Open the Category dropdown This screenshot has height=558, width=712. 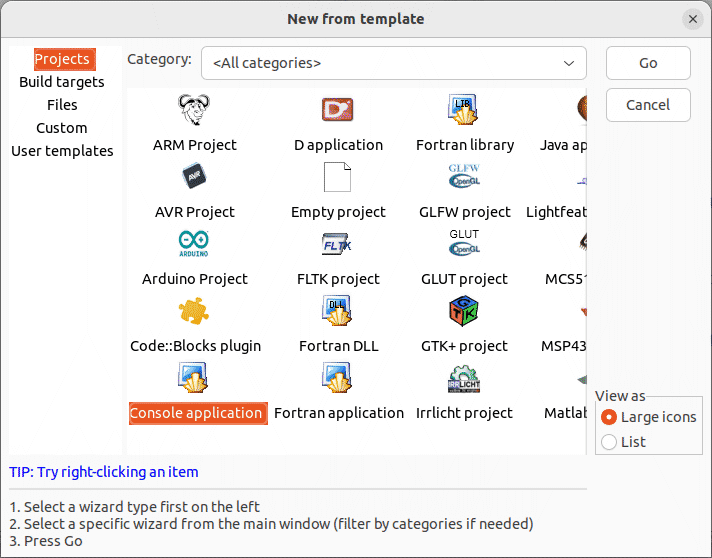(393, 63)
